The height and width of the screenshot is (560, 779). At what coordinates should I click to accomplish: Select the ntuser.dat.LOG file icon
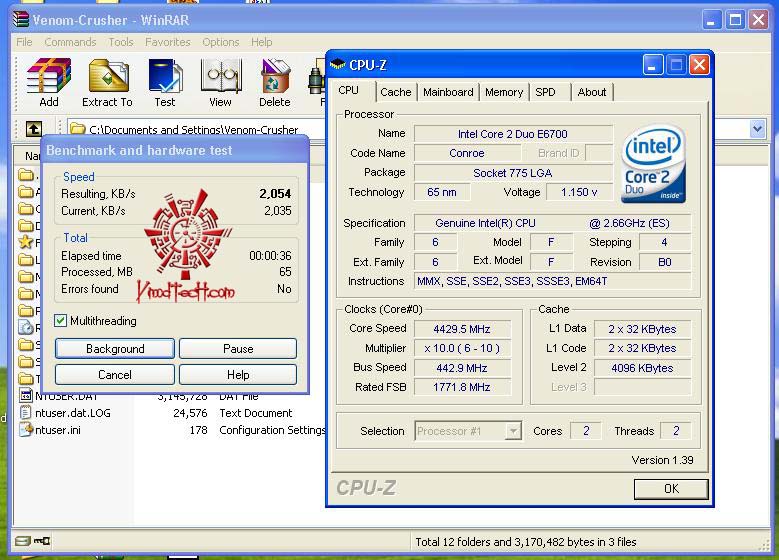click(25, 412)
